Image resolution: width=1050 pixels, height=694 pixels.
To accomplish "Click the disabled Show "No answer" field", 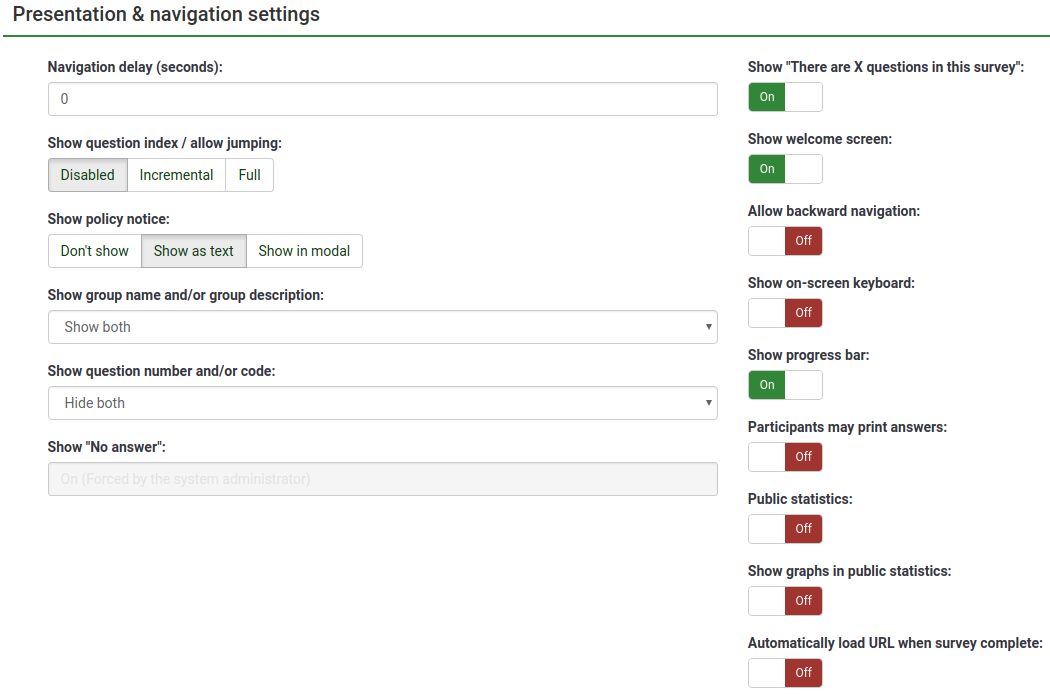I will (x=382, y=479).
